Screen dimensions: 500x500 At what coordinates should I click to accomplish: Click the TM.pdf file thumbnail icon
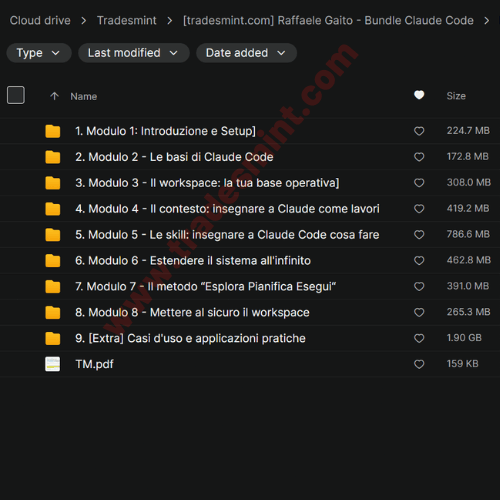pyautogui.click(x=53, y=364)
